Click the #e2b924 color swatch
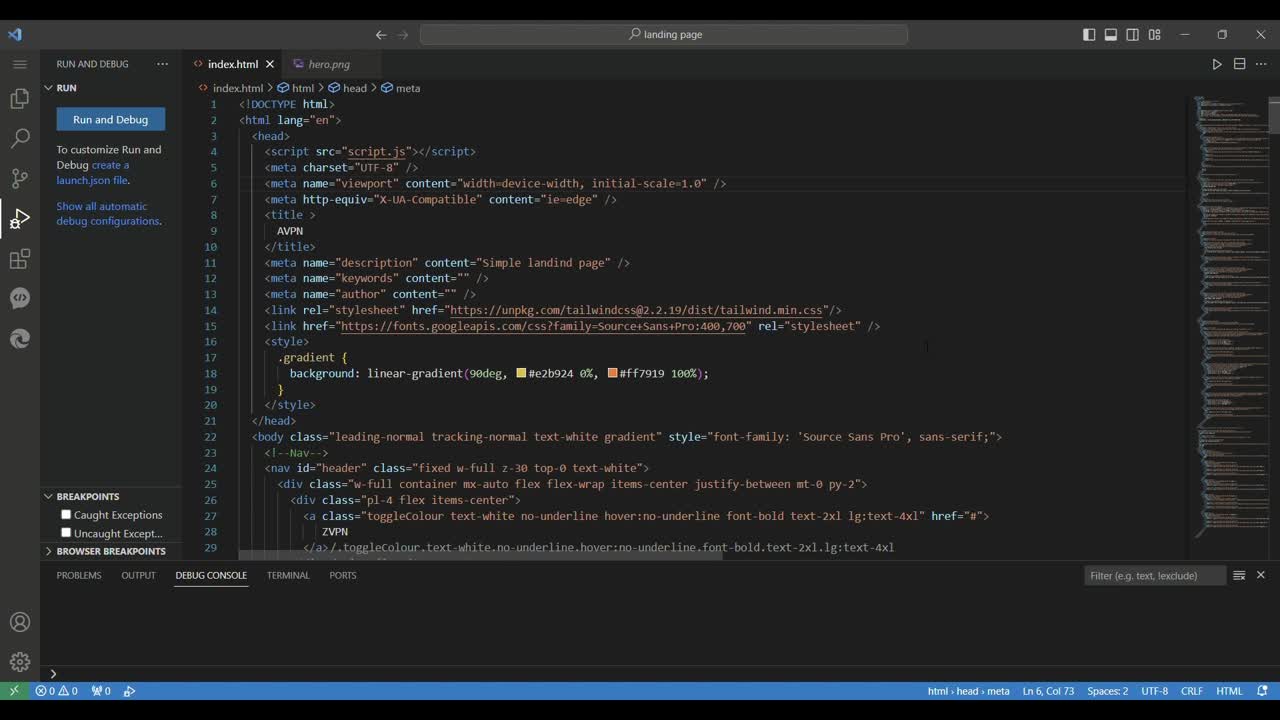Viewport: 1280px width, 720px height. 521,373
